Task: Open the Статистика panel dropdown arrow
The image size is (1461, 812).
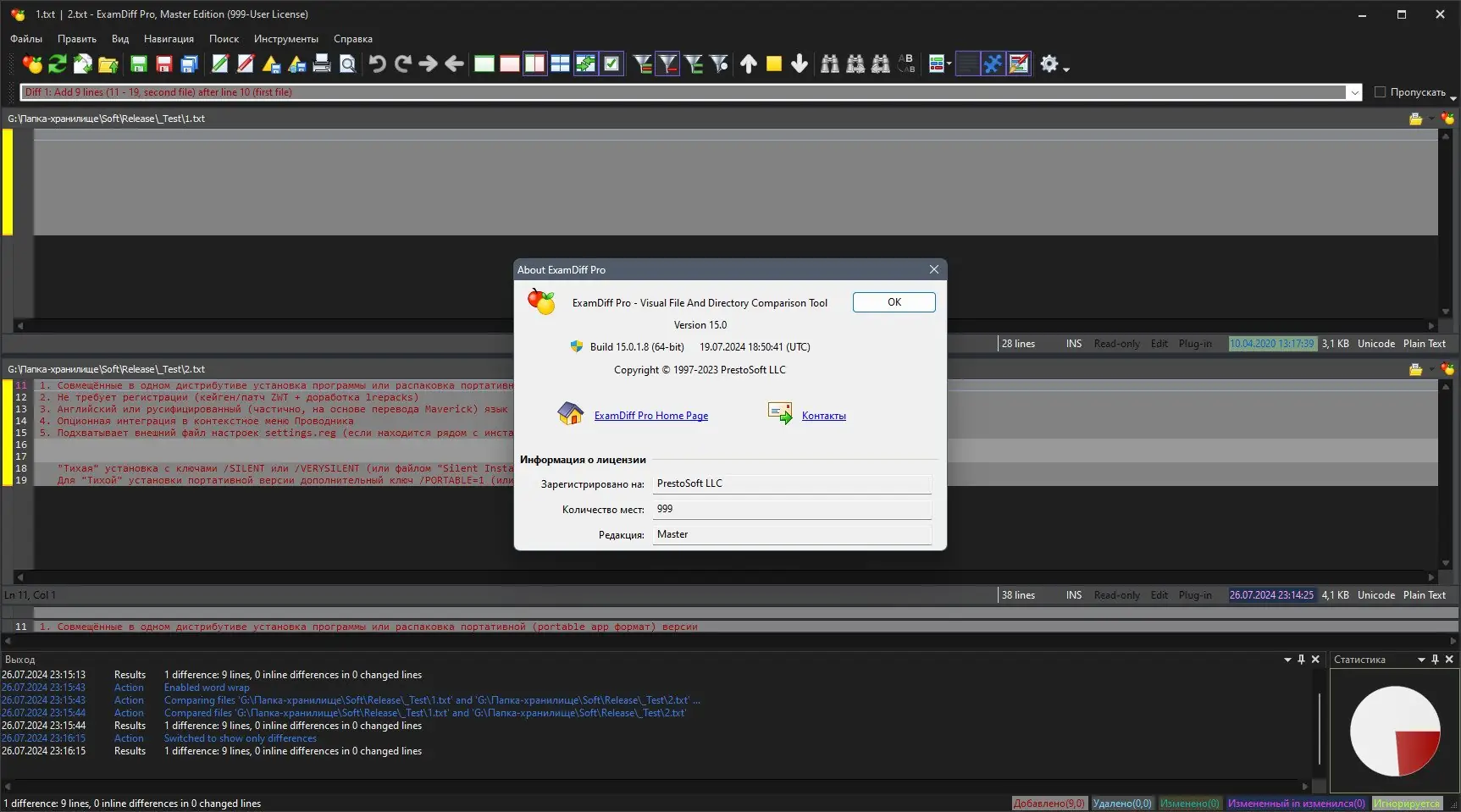Action: tap(1421, 660)
